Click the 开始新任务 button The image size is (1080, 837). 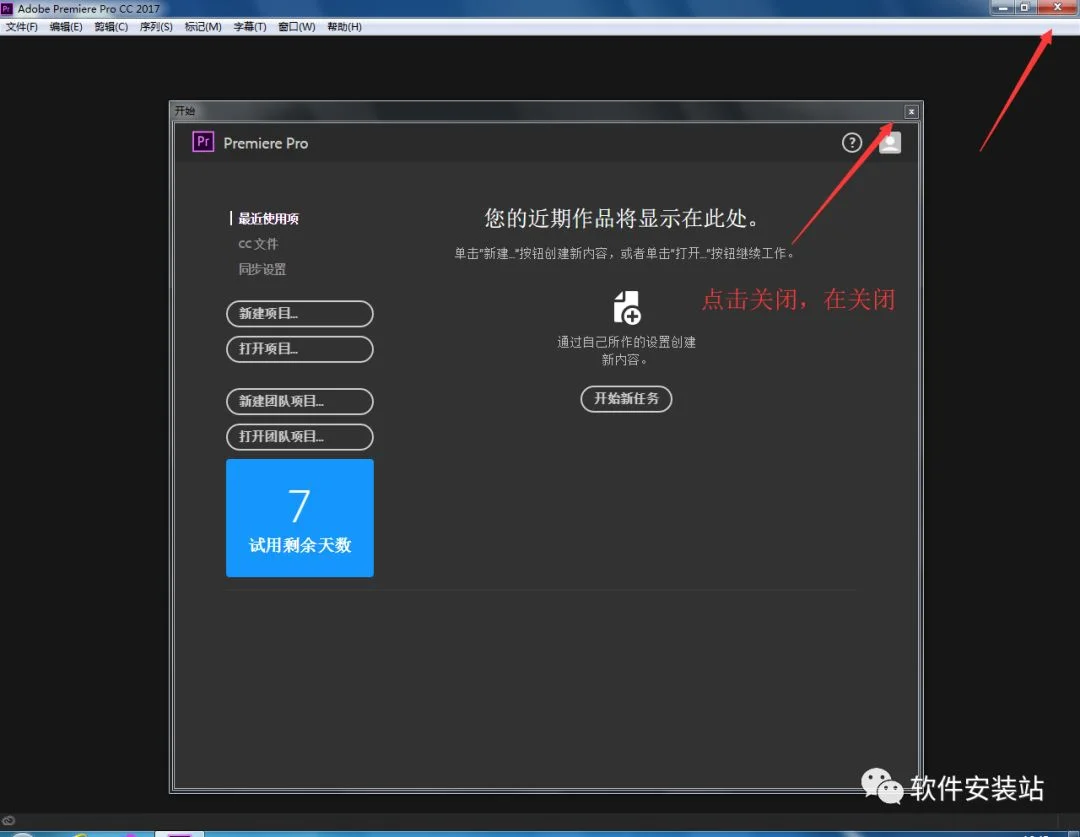click(626, 399)
